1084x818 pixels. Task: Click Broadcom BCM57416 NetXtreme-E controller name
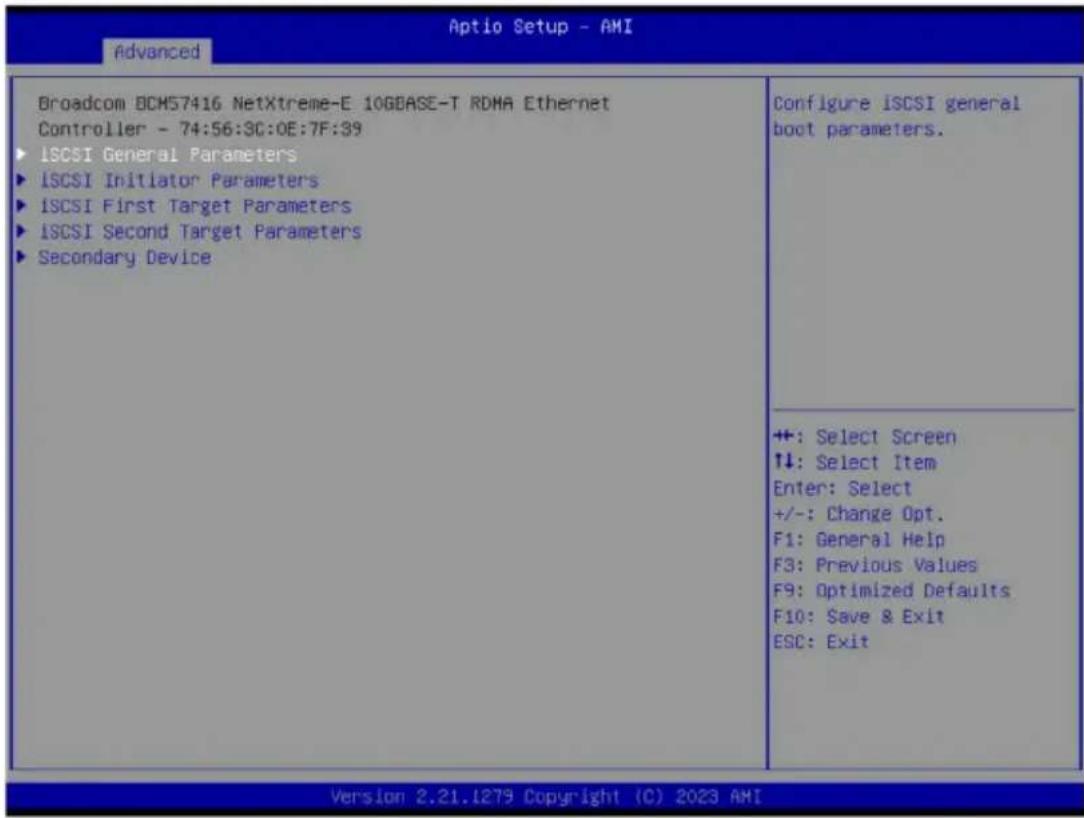tap(324, 103)
